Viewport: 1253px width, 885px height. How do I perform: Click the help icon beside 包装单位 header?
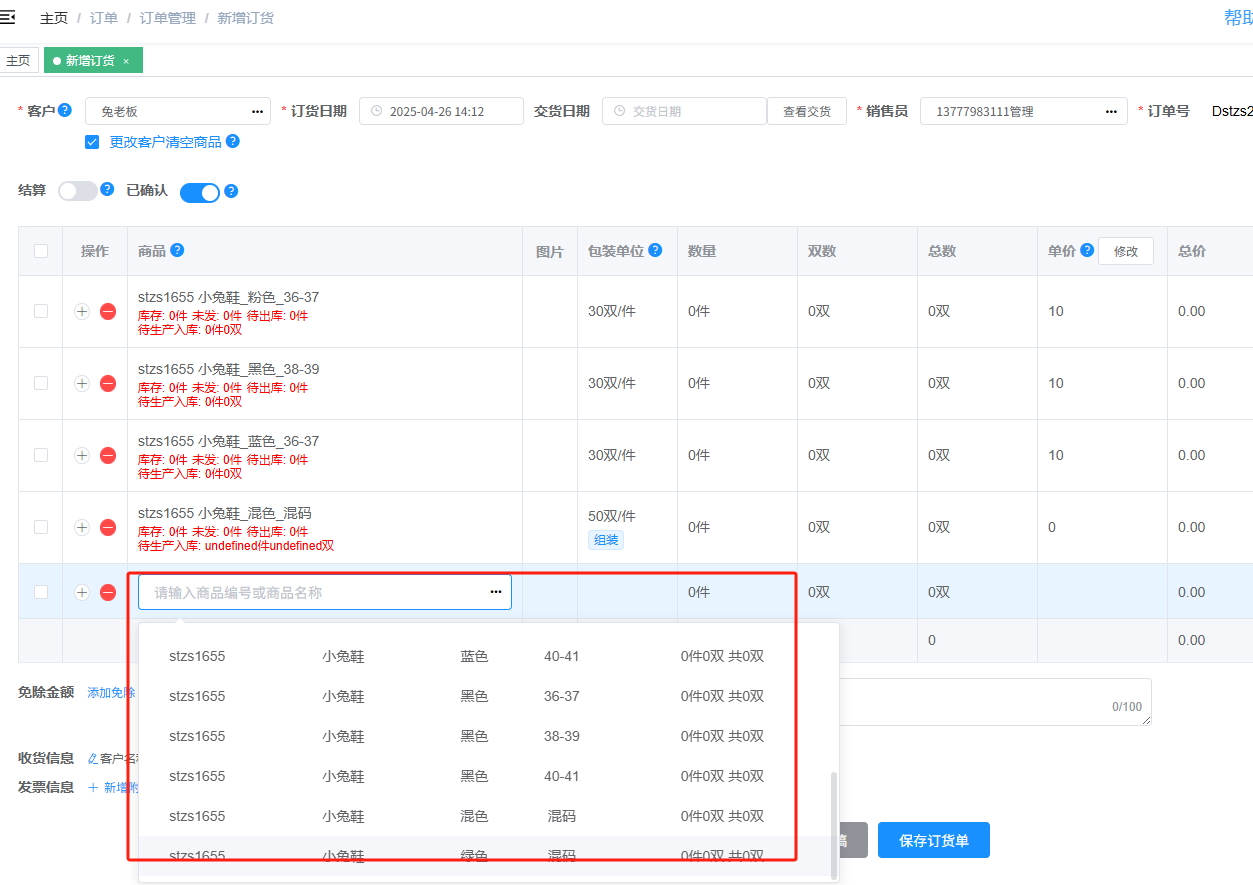pos(655,250)
